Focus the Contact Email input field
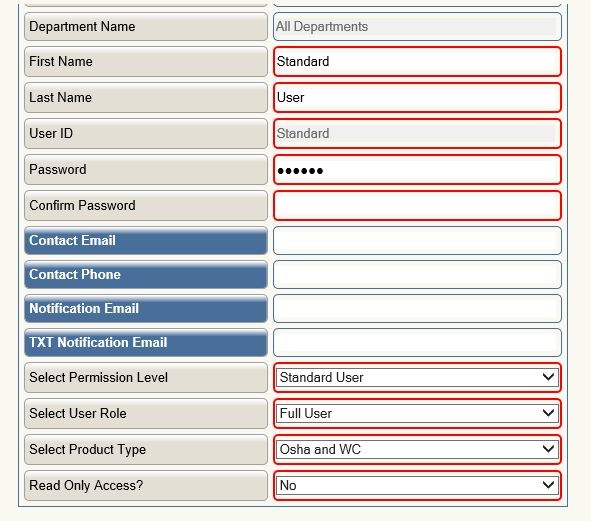This screenshot has height=521, width=591. click(417, 241)
